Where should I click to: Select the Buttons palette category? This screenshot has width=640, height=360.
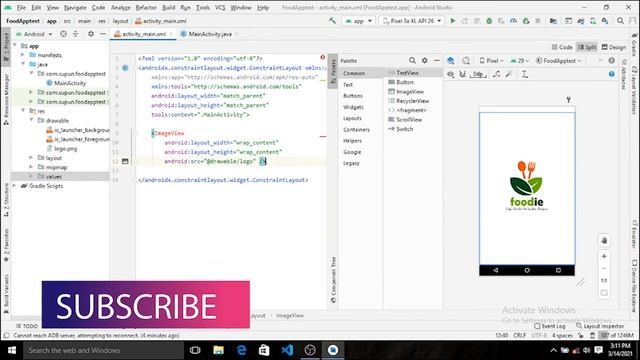click(x=353, y=96)
